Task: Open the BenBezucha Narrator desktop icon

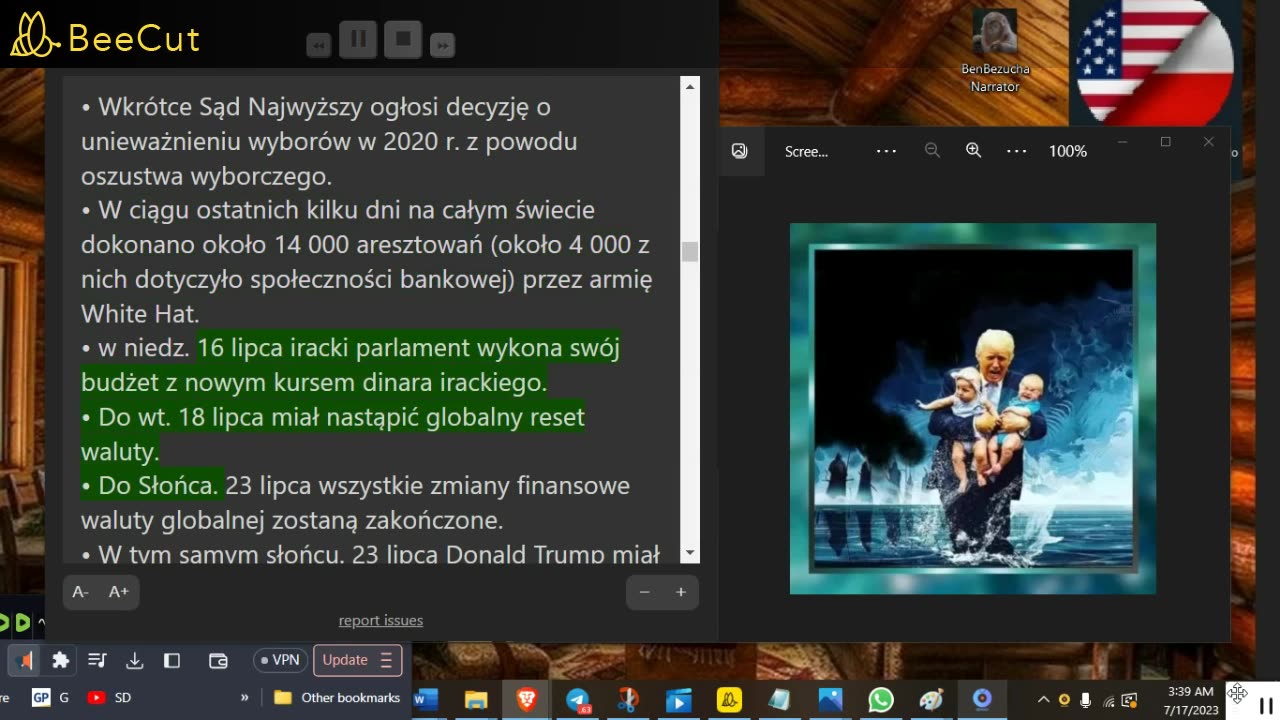Action: [995, 51]
